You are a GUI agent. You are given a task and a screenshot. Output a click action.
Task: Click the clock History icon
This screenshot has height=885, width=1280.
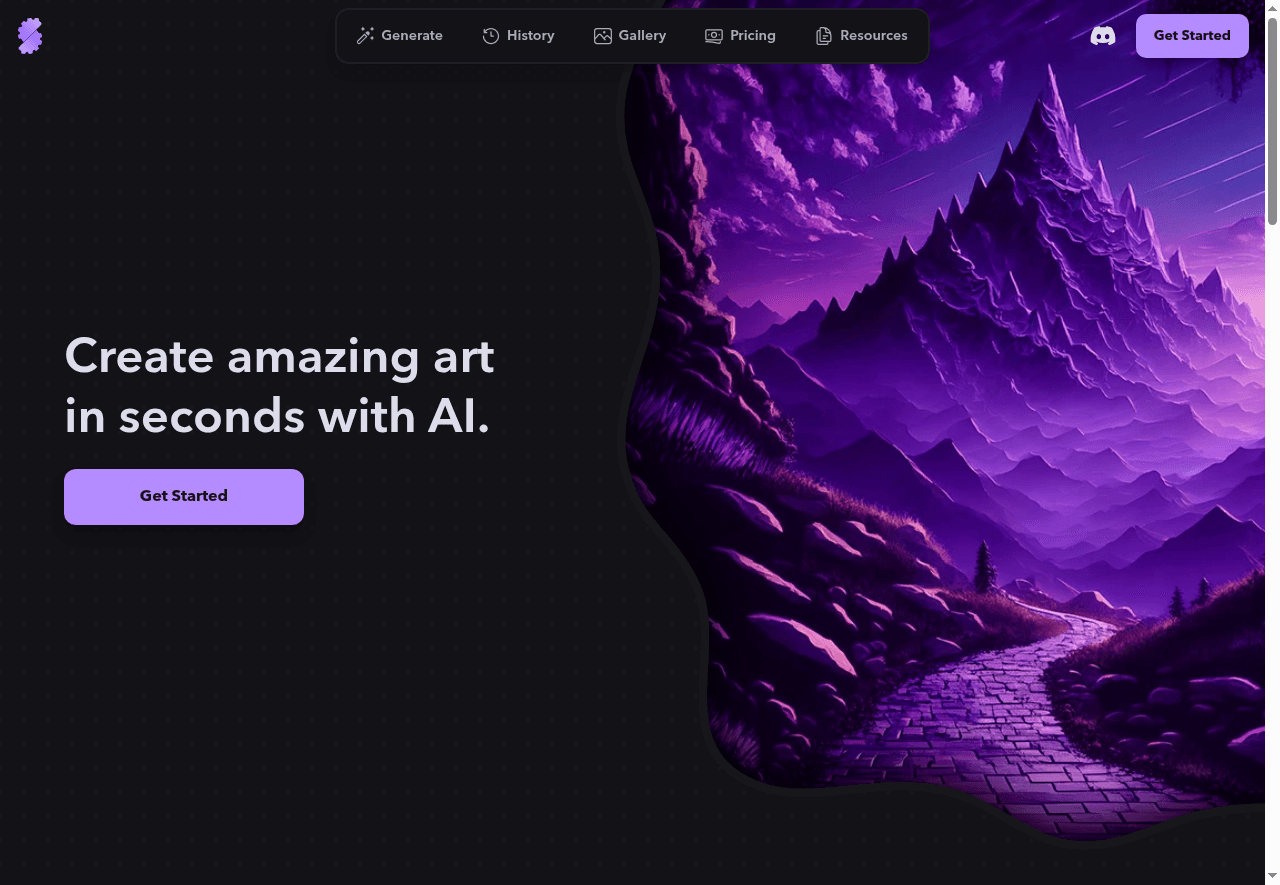491,36
